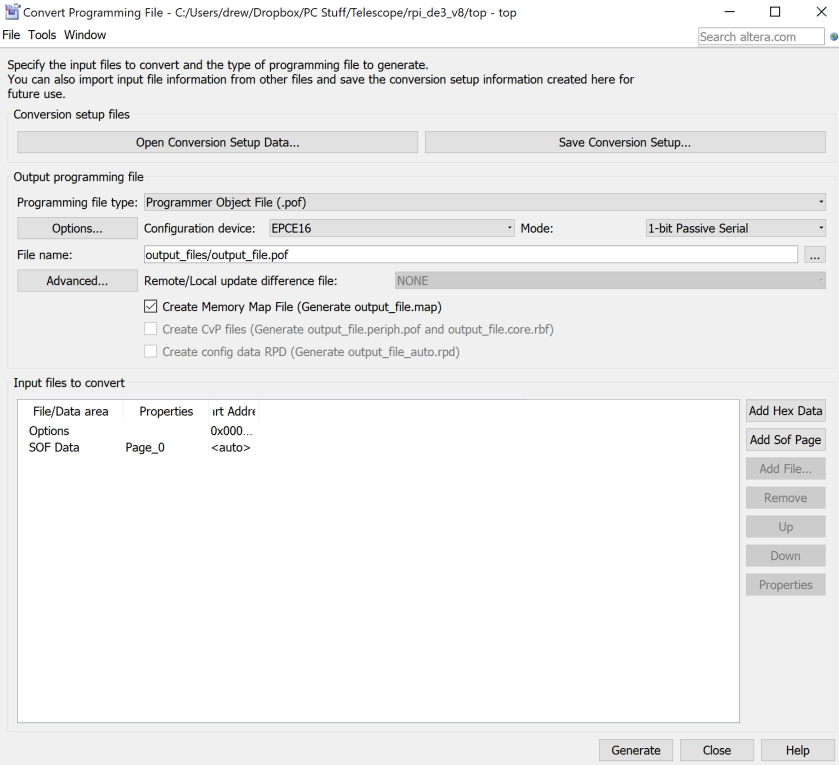The height and width of the screenshot is (765, 839).
Task: Click the Options... button
Action: (77, 228)
